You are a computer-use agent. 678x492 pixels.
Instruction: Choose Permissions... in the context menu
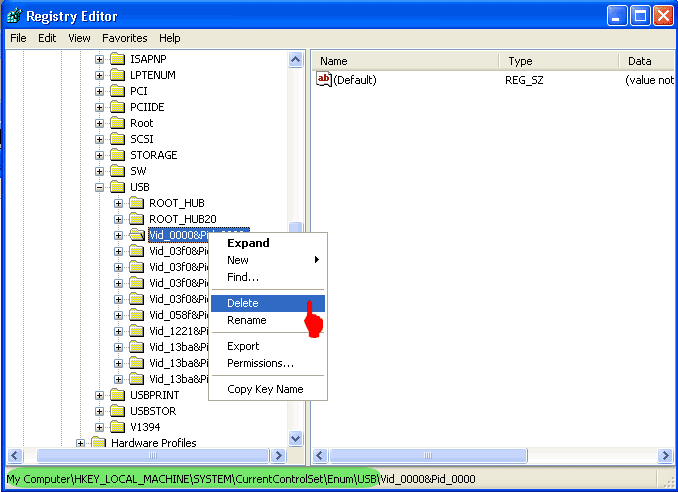click(268, 363)
